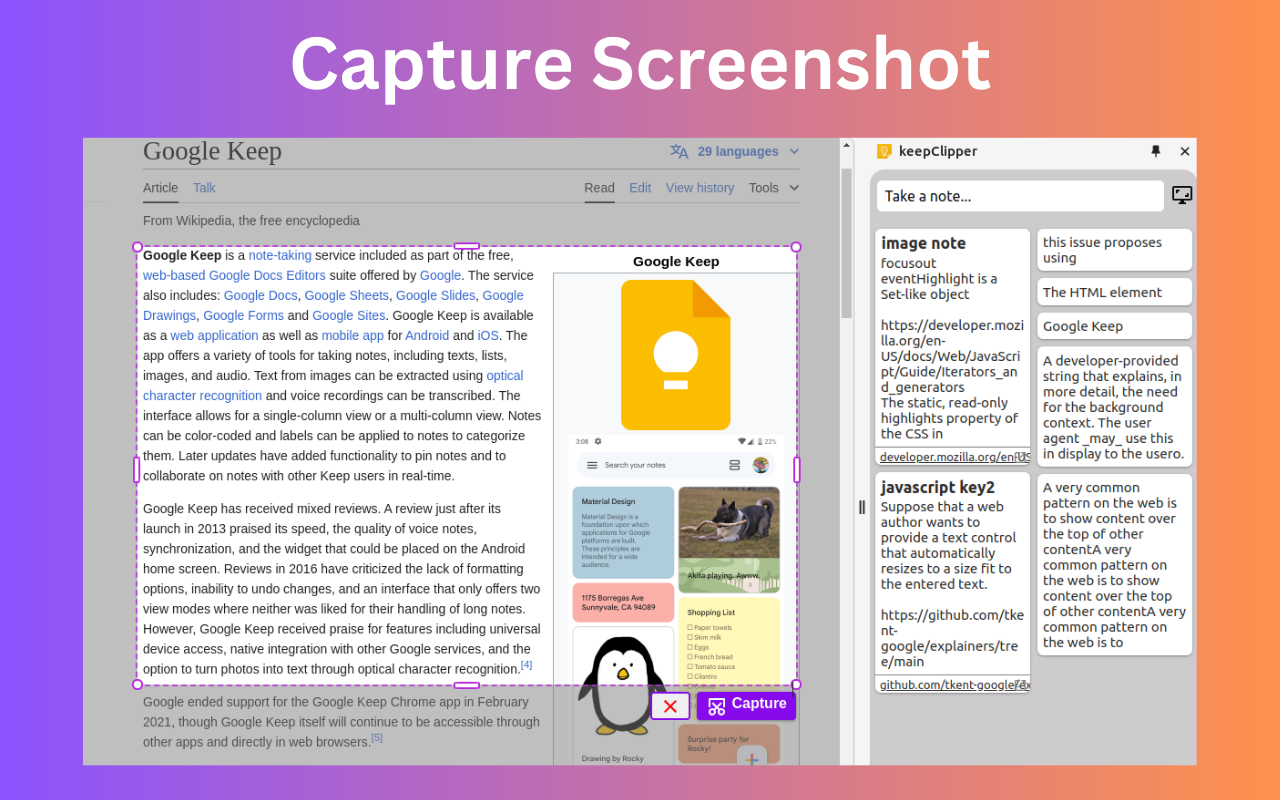Viewport: 1280px width, 800px height.
Task: Pin the keepClipper panel
Action: (1155, 152)
